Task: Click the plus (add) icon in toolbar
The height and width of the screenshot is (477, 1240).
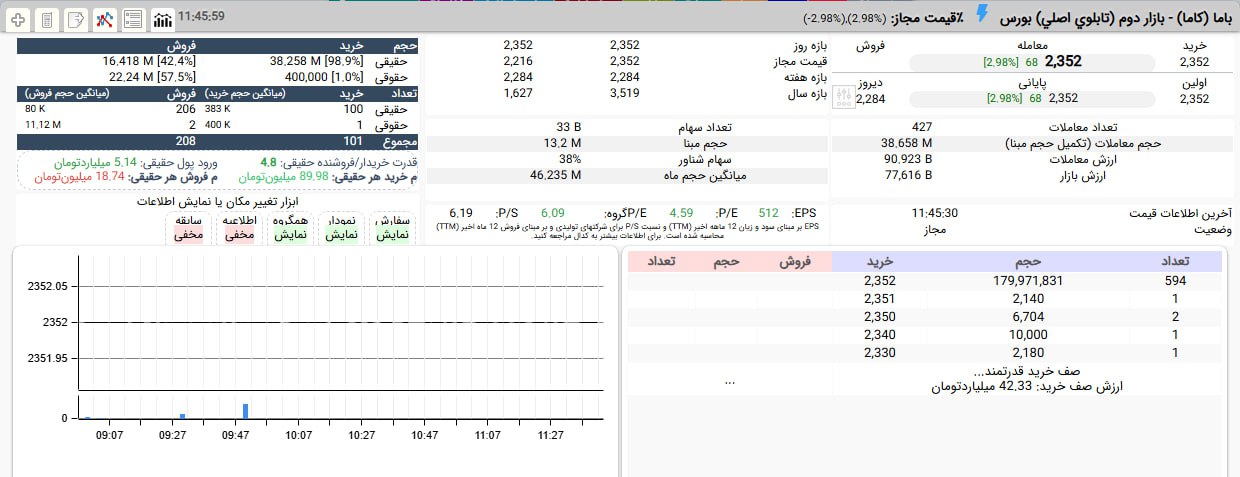Action: click(x=17, y=19)
